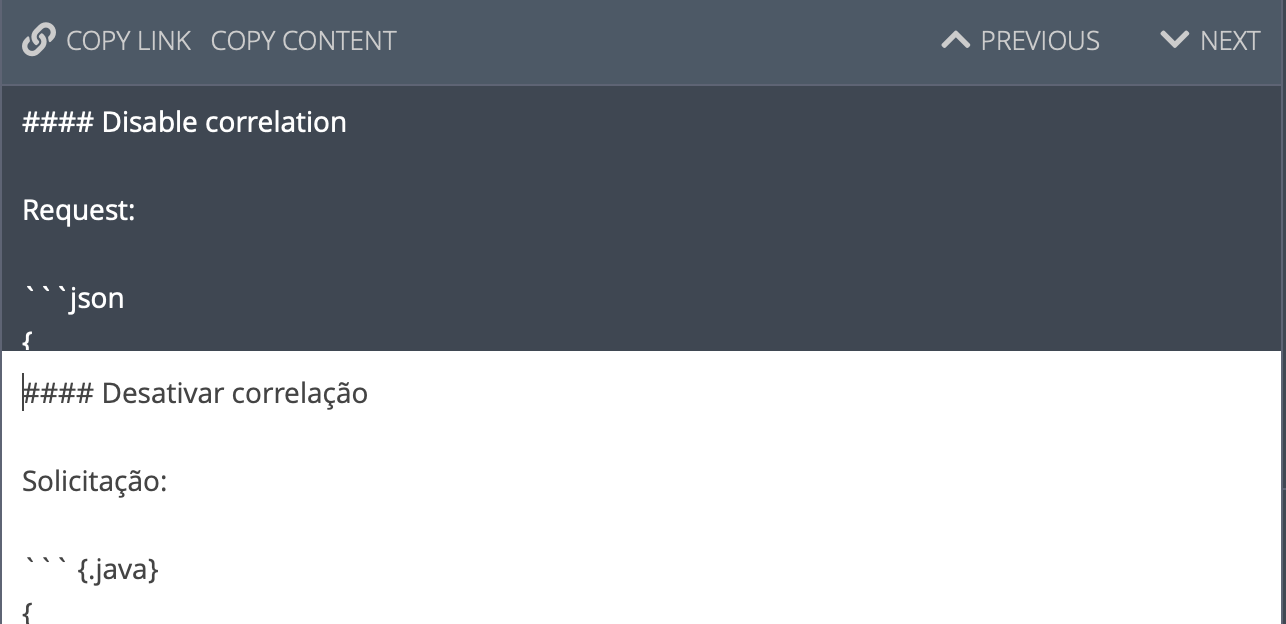
Task: Click the '``` {.java}' code fence line
Action: [91, 570]
